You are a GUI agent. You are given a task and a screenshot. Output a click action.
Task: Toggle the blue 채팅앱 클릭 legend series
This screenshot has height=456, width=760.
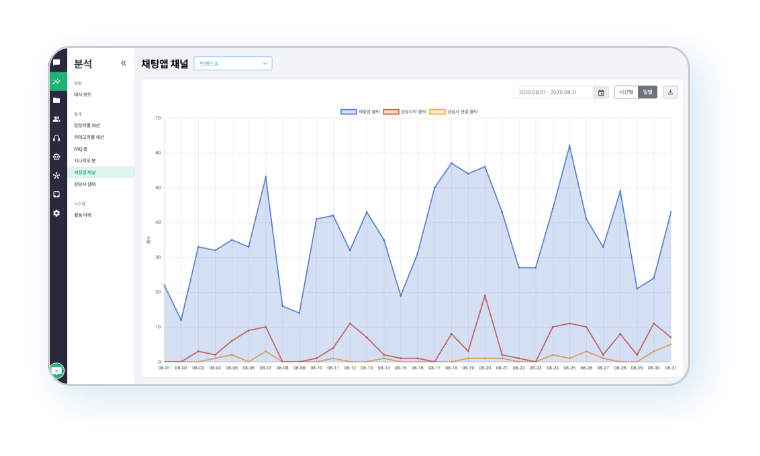(x=361, y=111)
